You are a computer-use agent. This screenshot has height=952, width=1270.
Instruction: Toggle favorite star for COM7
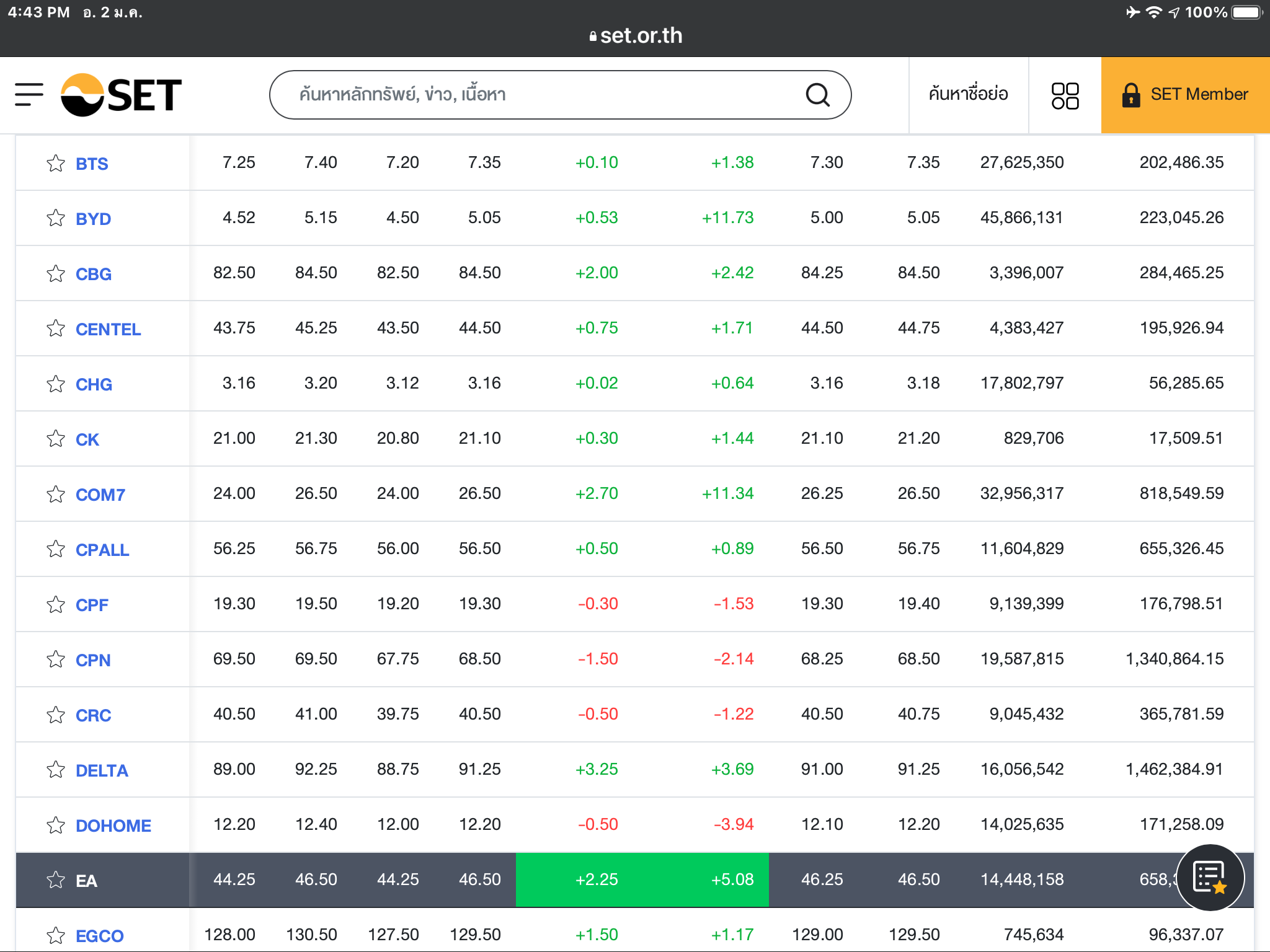tap(56, 494)
